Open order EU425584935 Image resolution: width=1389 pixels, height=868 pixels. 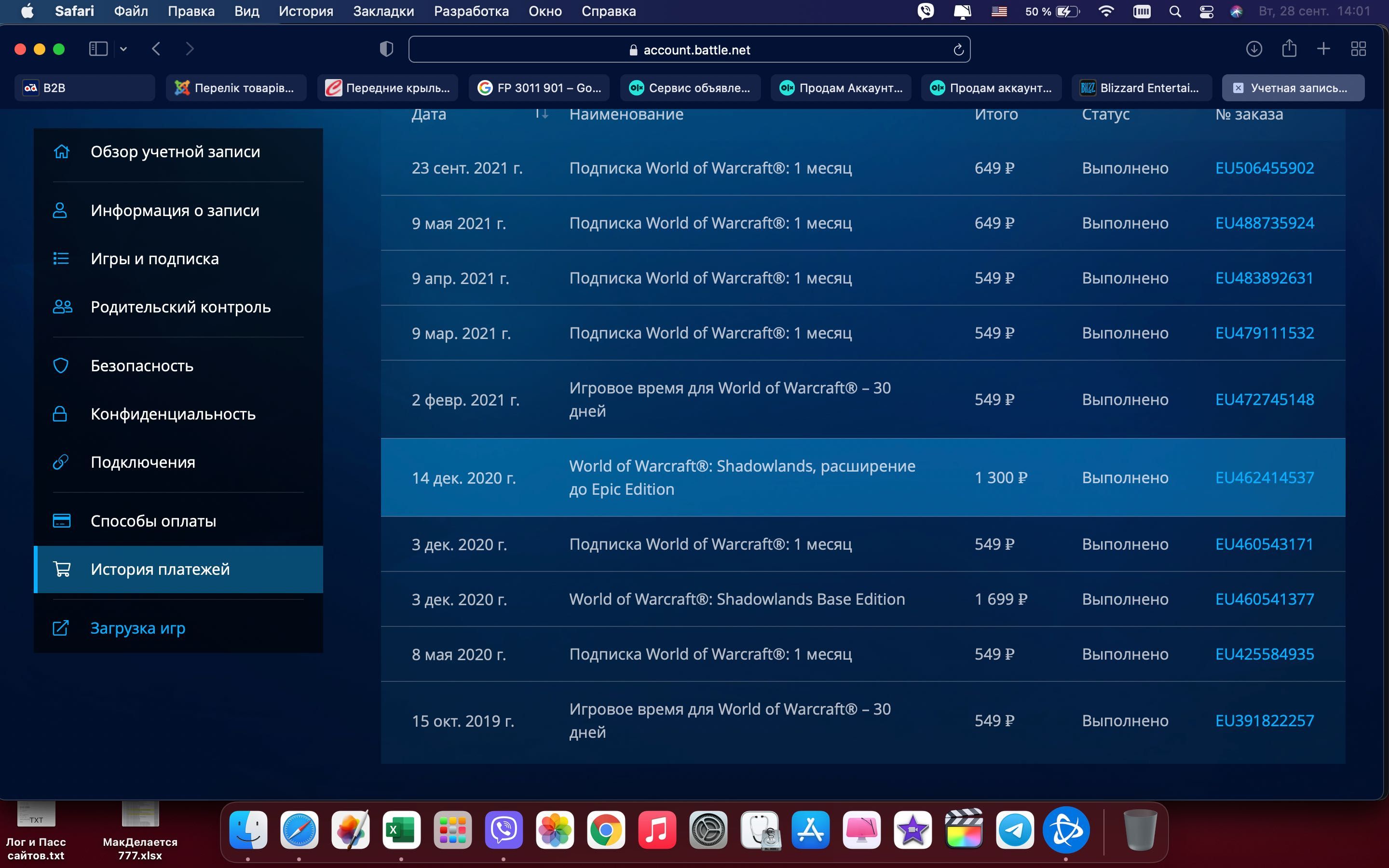1265,654
